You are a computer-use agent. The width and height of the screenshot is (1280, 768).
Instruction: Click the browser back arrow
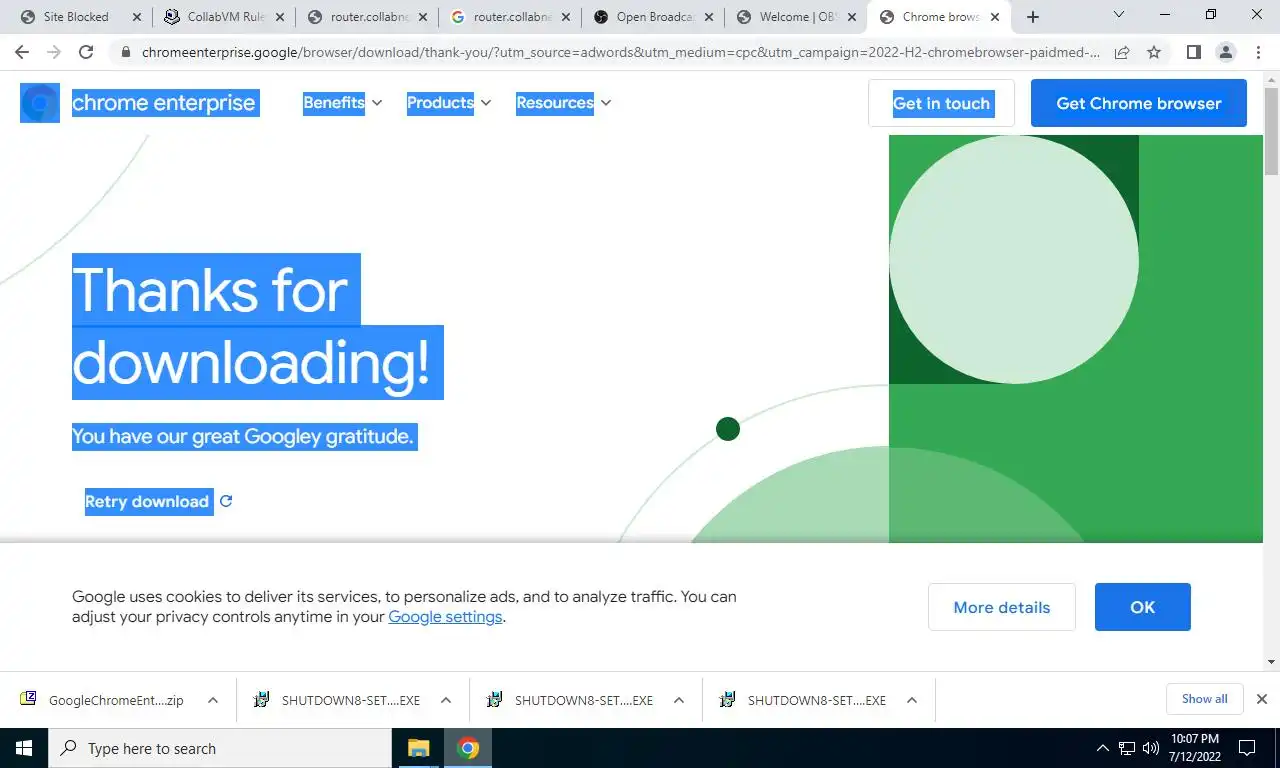pyautogui.click(x=22, y=53)
